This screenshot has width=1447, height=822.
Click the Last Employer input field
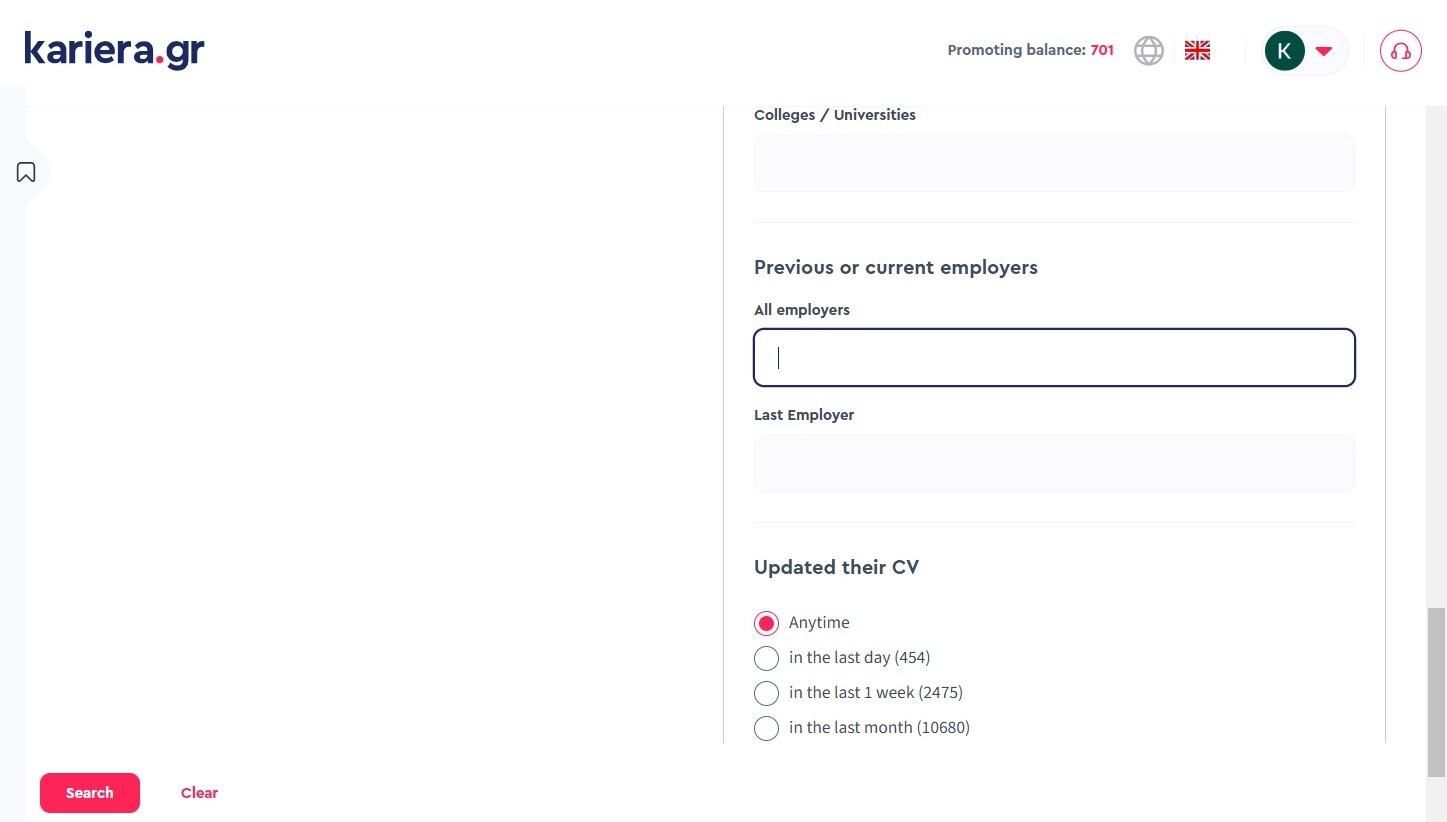click(1053, 463)
